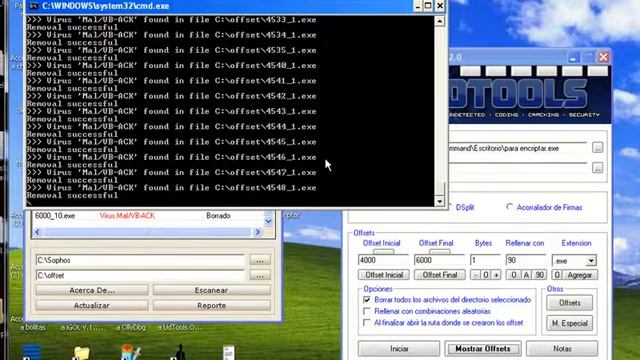
Task: Click the 0 button between minus and plus
Action: pyautogui.click(x=486, y=275)
